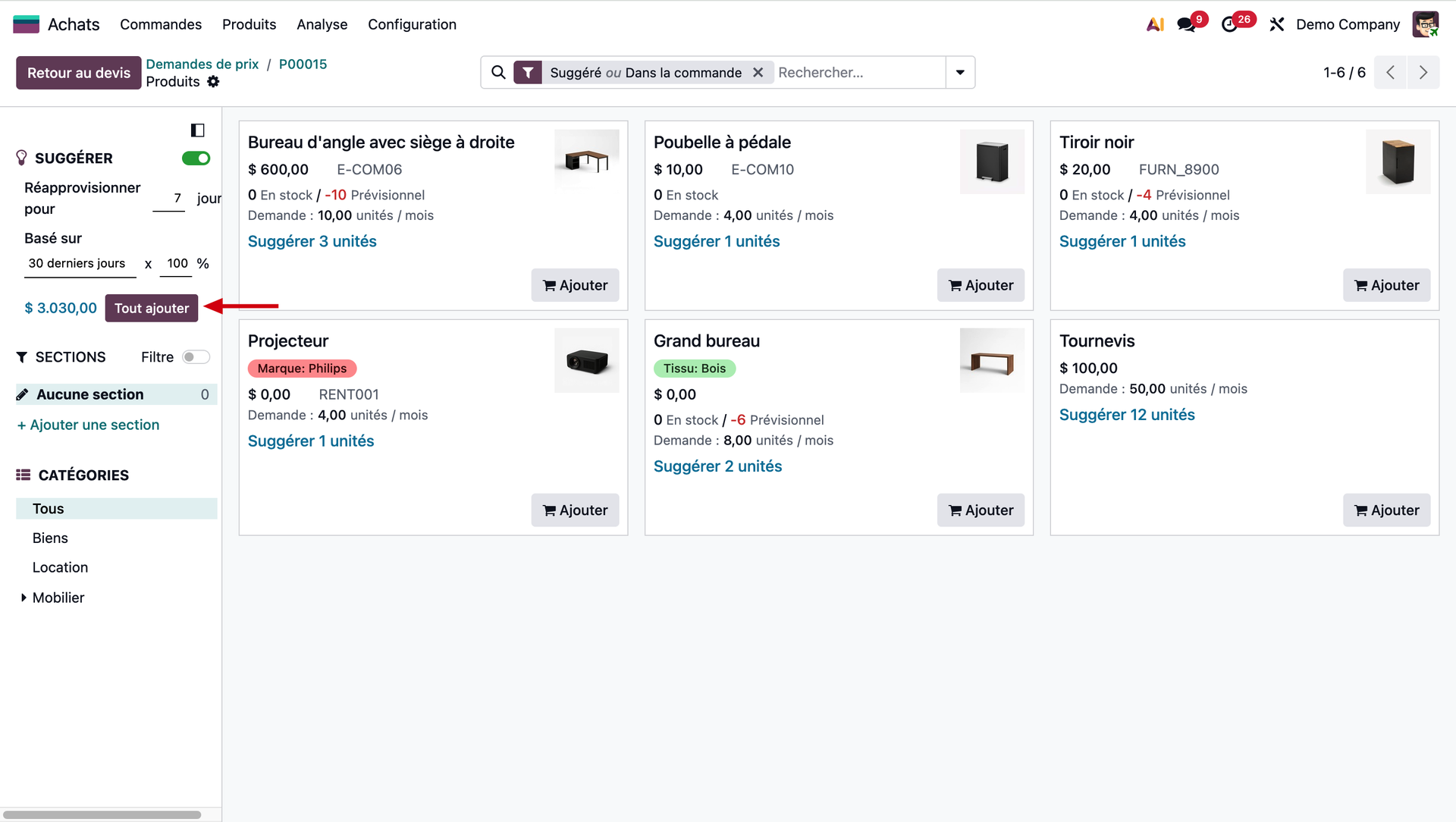1456x822 pixels.
Task: Go to next page arrow
Action: point(1423,72)
